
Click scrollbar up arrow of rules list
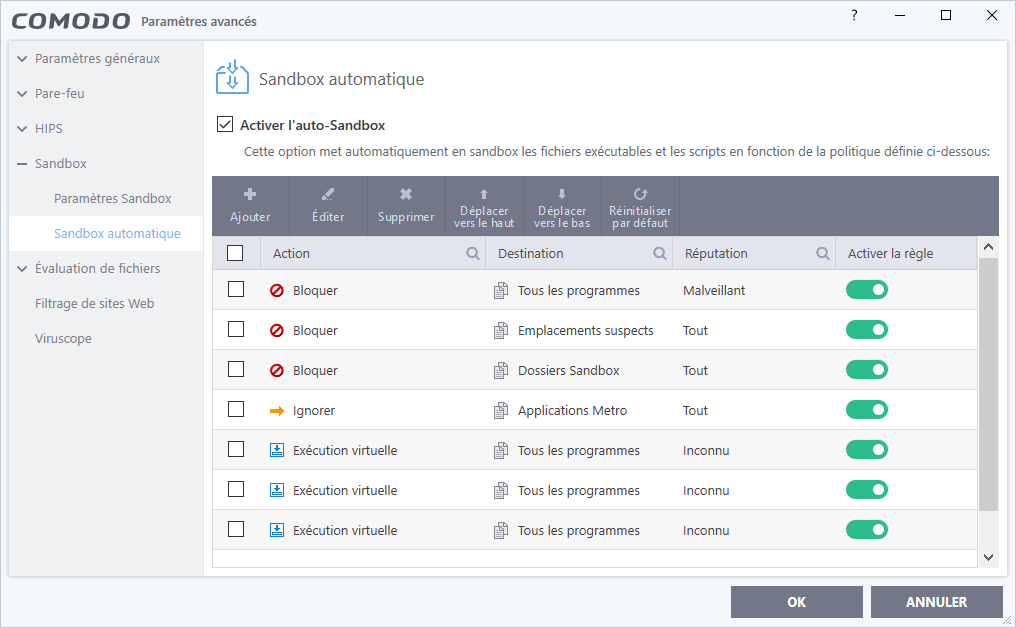click(x=988, y=247)
